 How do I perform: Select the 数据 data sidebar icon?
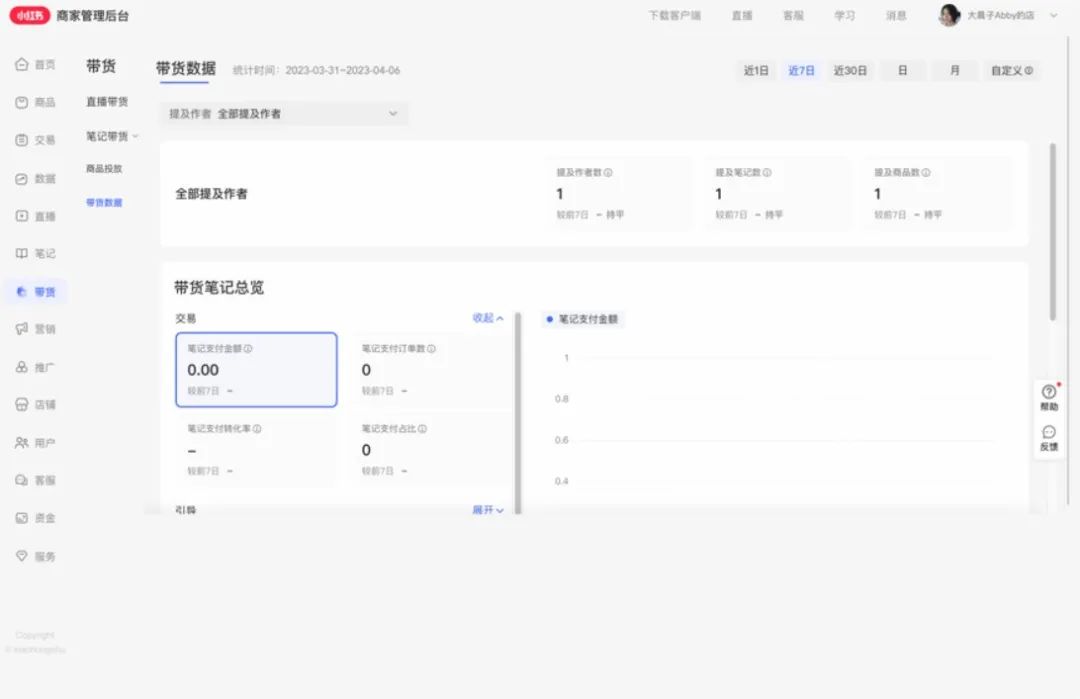(x=21, y=179)
